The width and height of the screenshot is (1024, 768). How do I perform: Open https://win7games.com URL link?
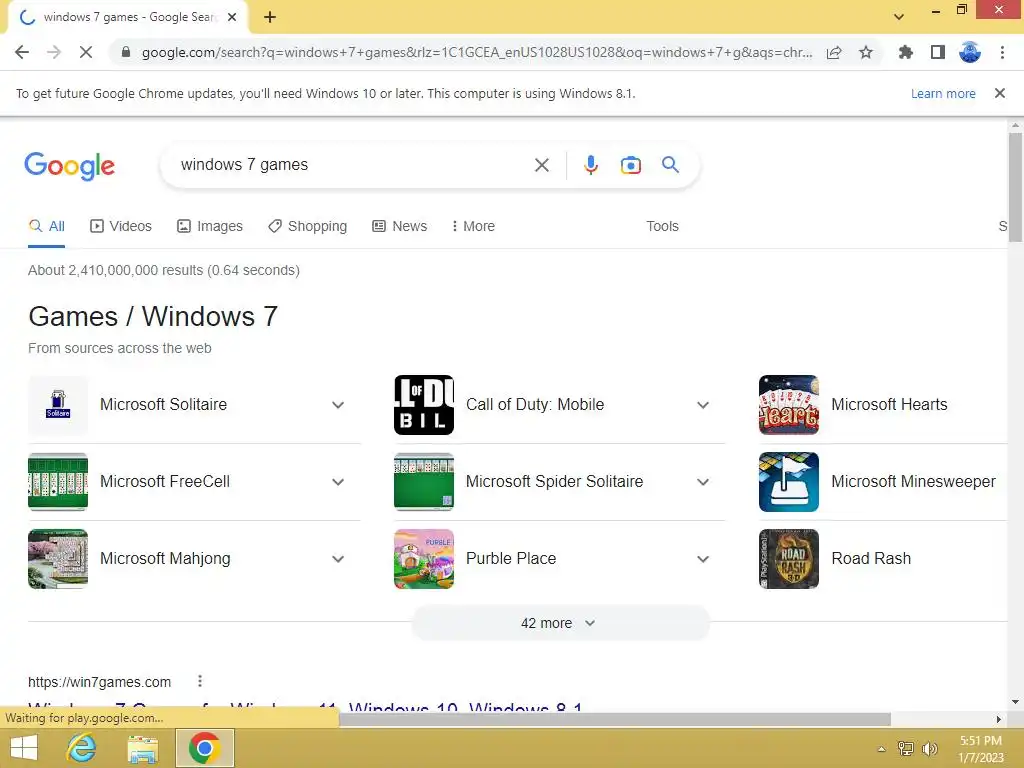(99, 682)
